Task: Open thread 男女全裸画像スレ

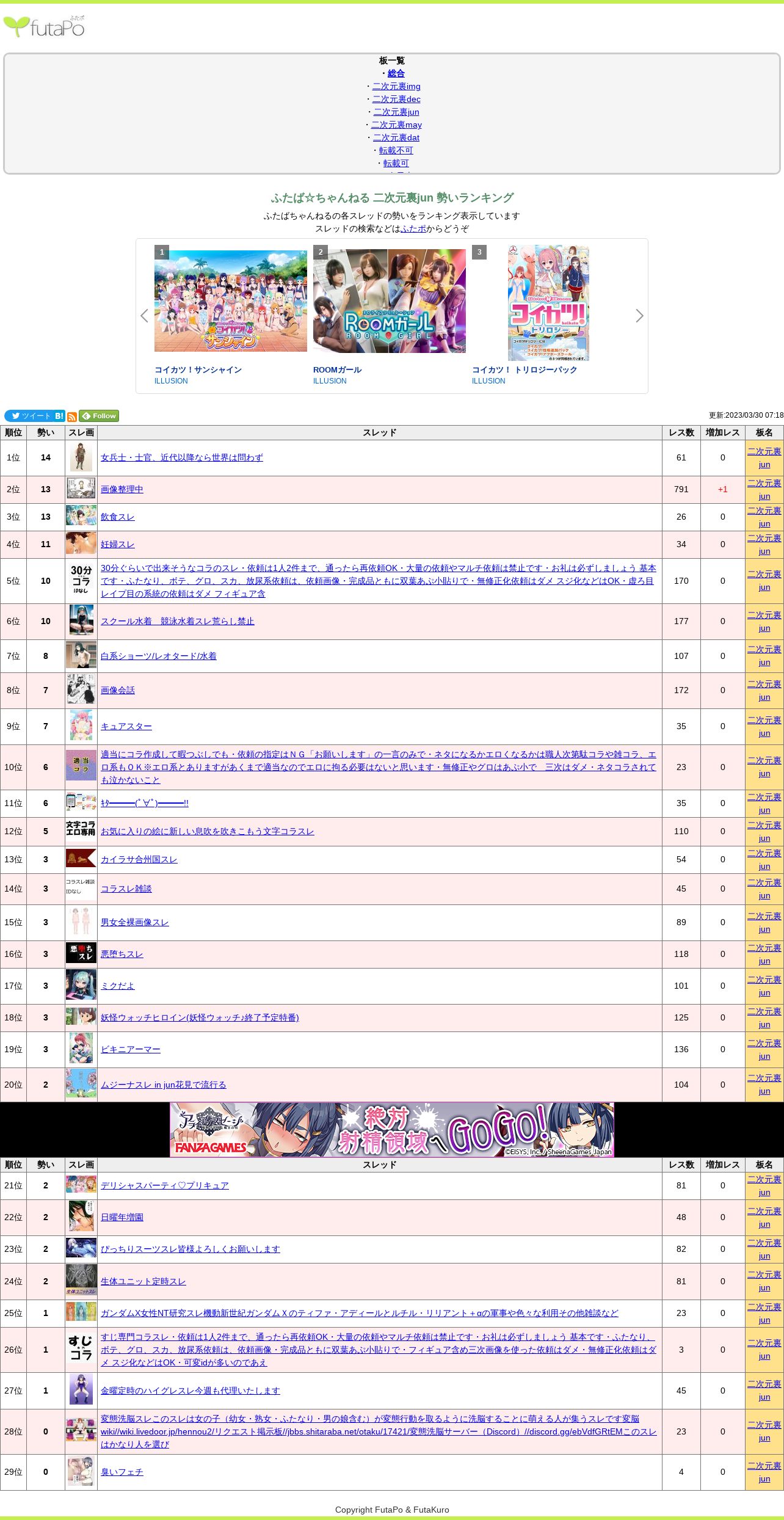Action: [x=135, y=922]
